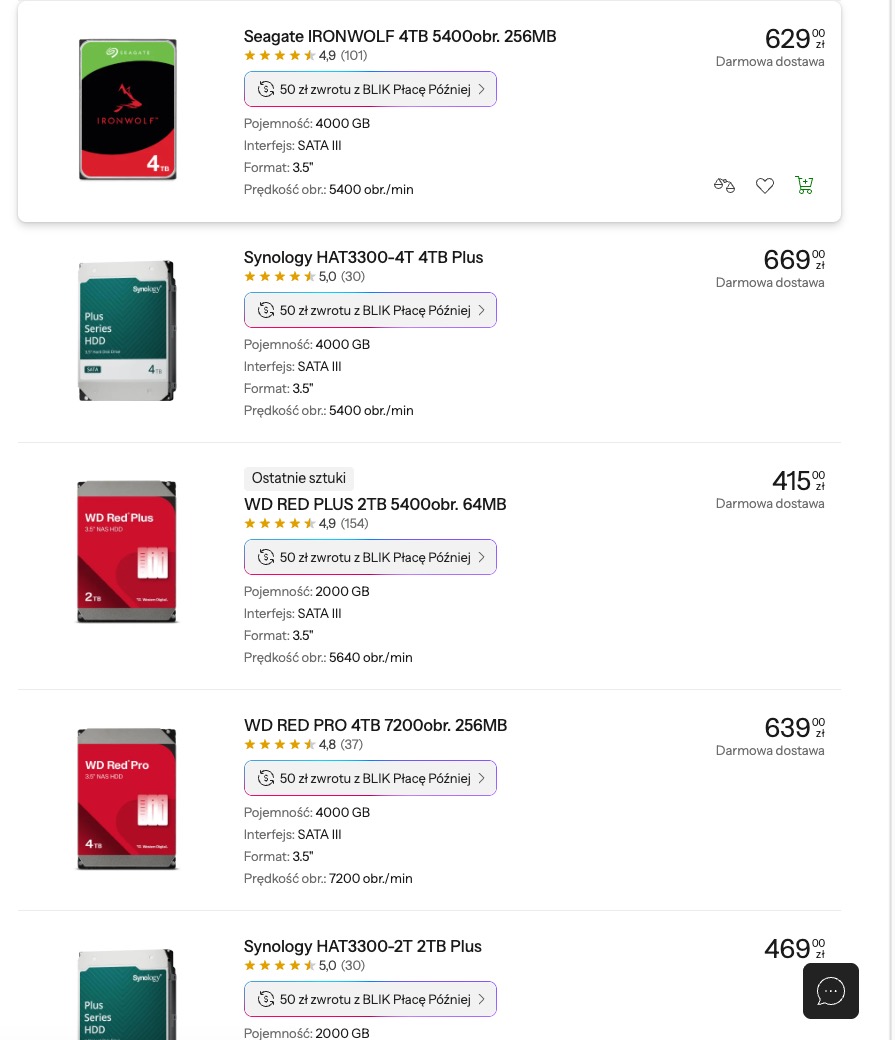Add Seagate IronWolf to wishlist with heart
This screenshot has width=895, height=1040.
[x=765, y=185]
